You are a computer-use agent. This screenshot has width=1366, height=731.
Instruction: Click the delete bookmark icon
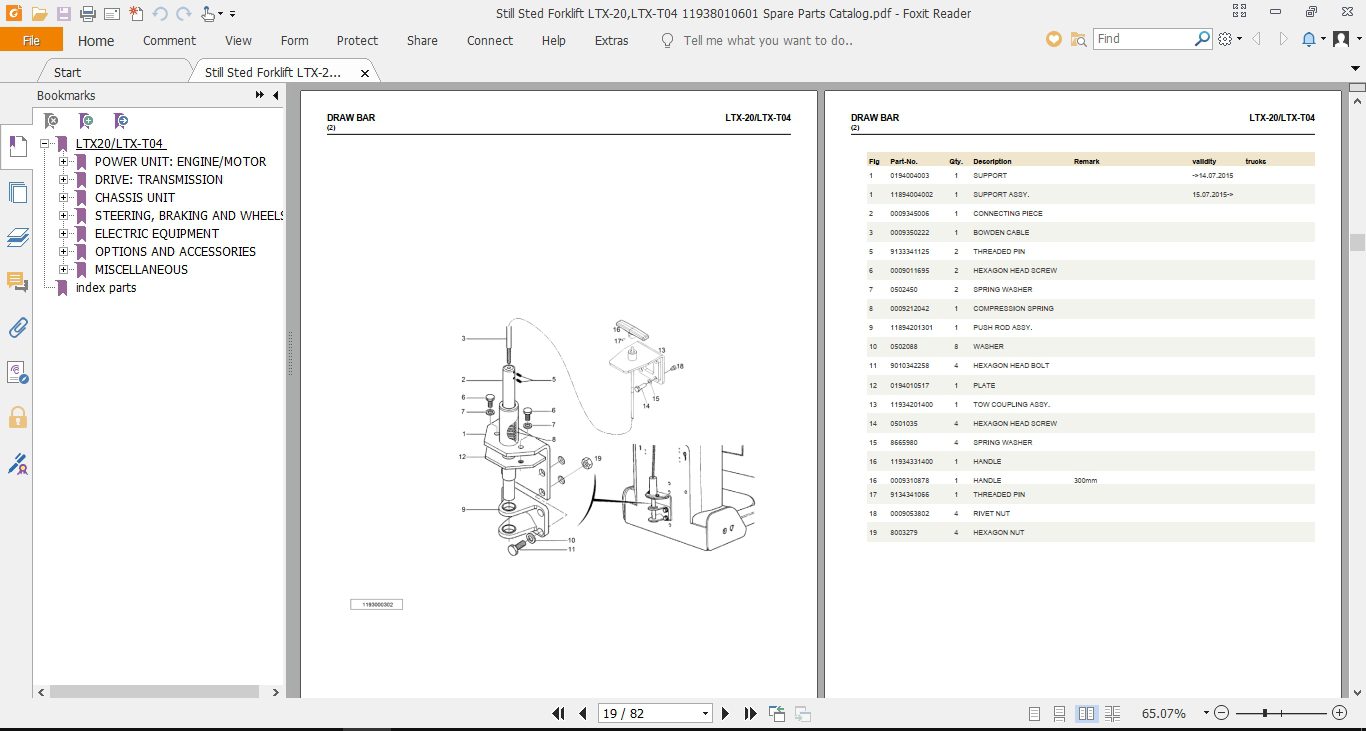click(52, 121)
